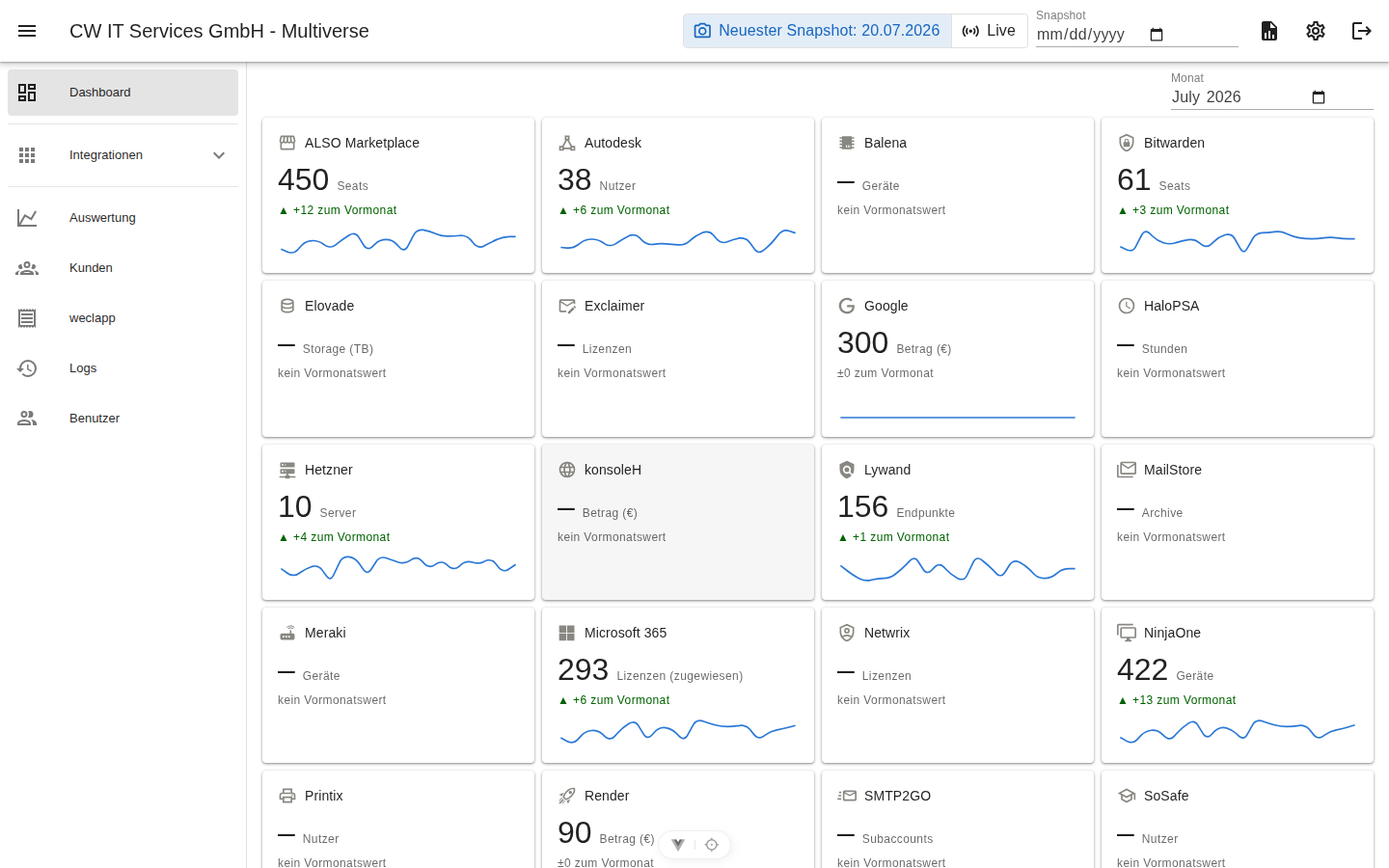
Task: Click the NinjaOne monitor icon
Action: [1127, 633]
